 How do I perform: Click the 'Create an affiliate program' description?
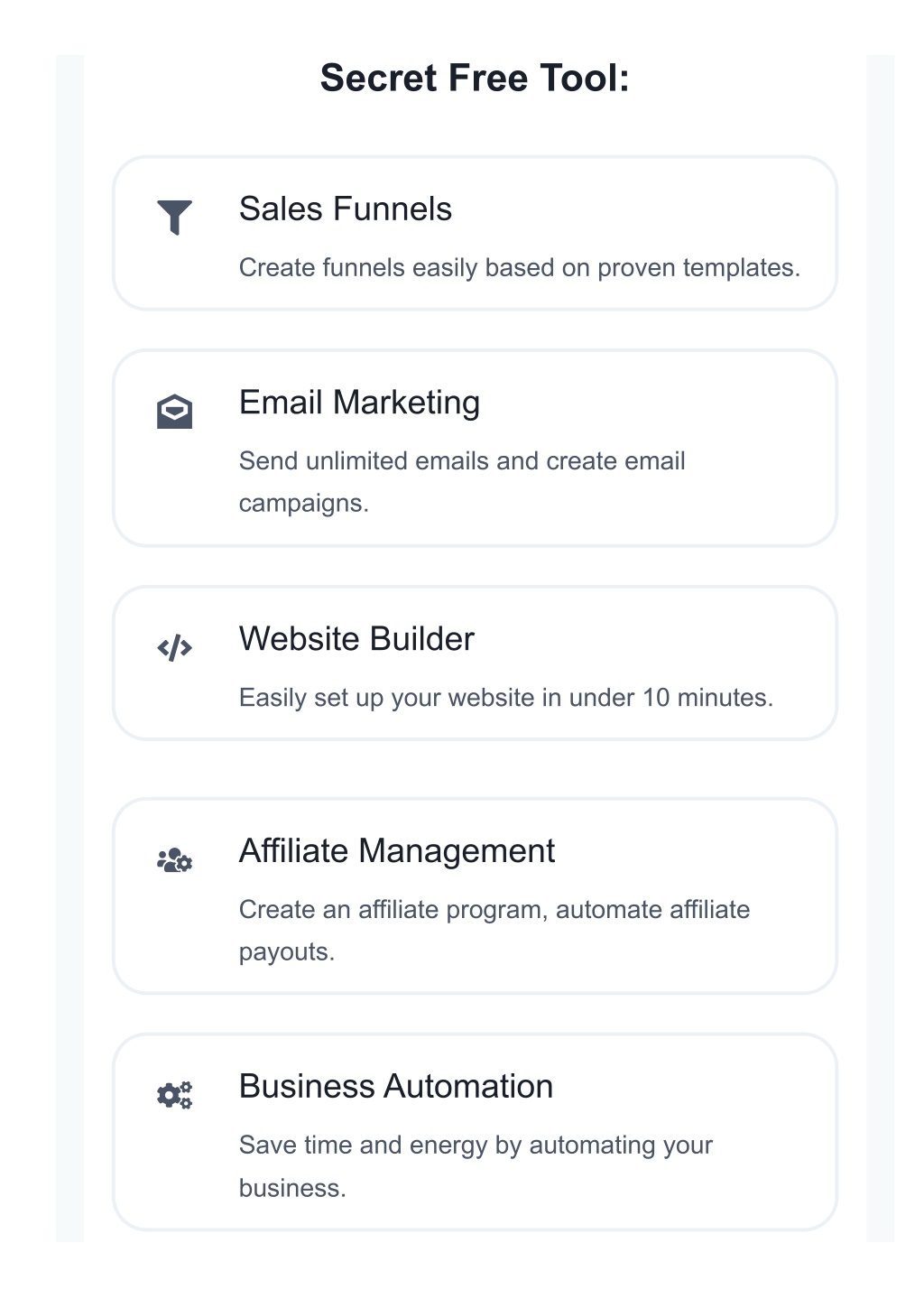[x=494, y=931]
